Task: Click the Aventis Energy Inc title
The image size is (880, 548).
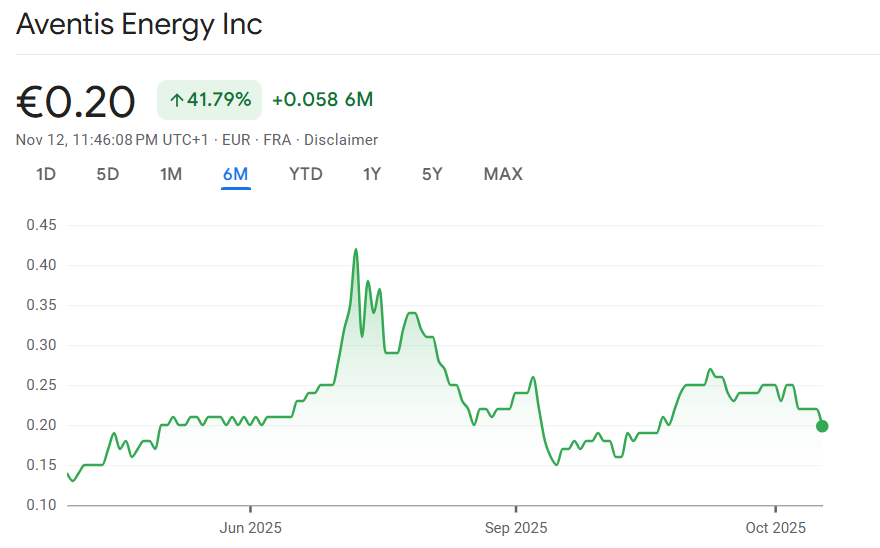Action: click(x=139, y=24)
